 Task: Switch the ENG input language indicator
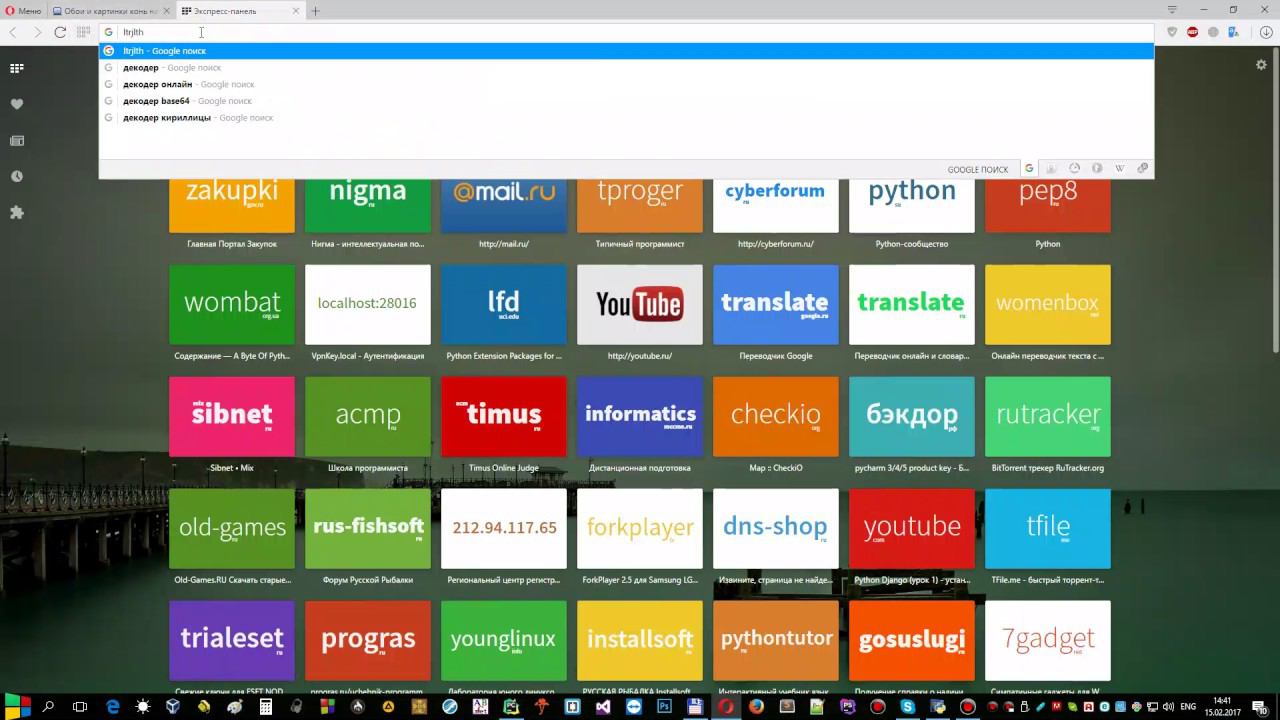point(1188,706)
